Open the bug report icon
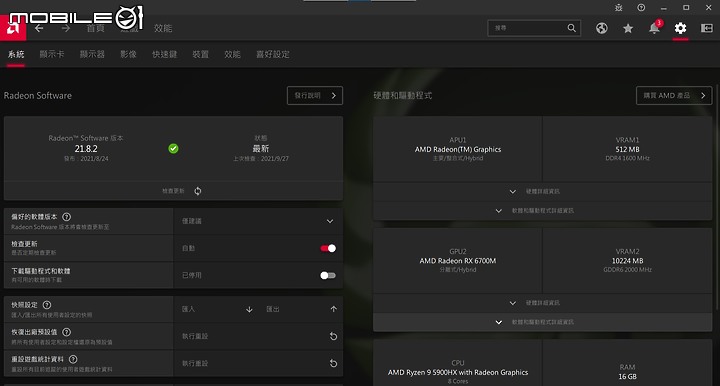 click(619, 7)
